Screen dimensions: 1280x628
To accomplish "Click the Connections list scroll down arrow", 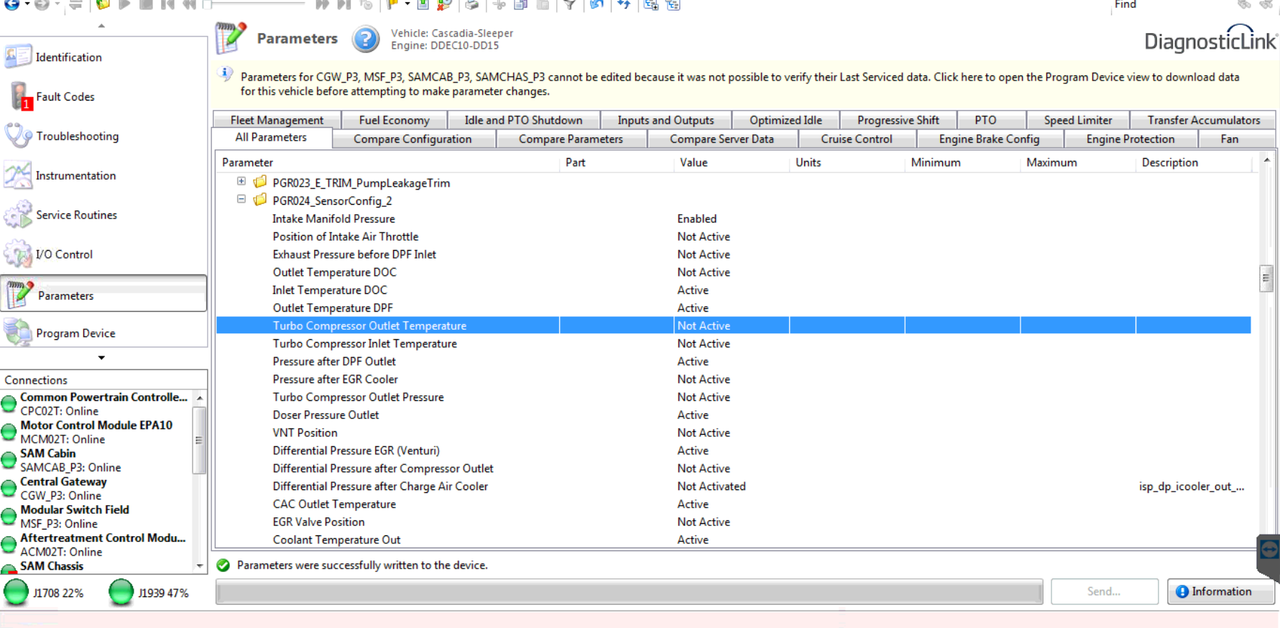I will 200,565.
